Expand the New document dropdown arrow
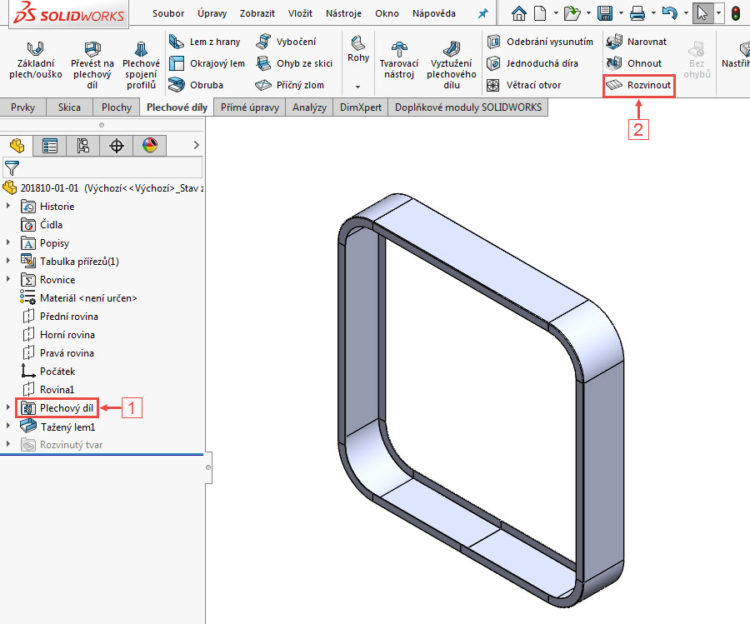Image resolution: width=750 pixels, height=624 pixels. pos(556,13)
